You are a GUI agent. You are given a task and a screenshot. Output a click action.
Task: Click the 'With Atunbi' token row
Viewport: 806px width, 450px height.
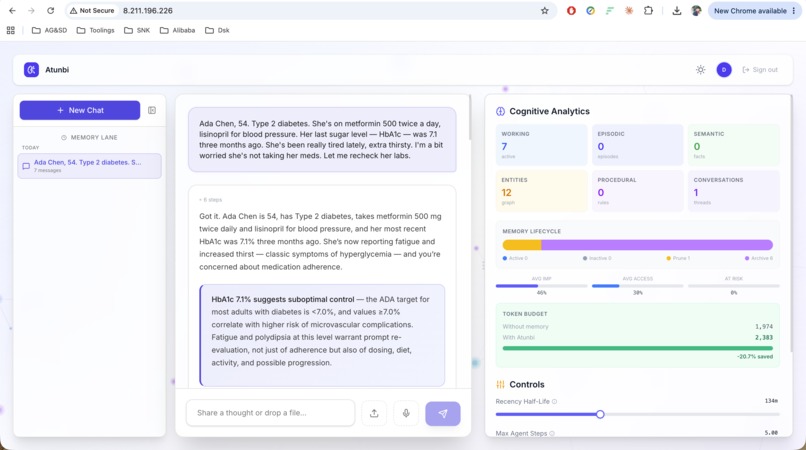637,337
